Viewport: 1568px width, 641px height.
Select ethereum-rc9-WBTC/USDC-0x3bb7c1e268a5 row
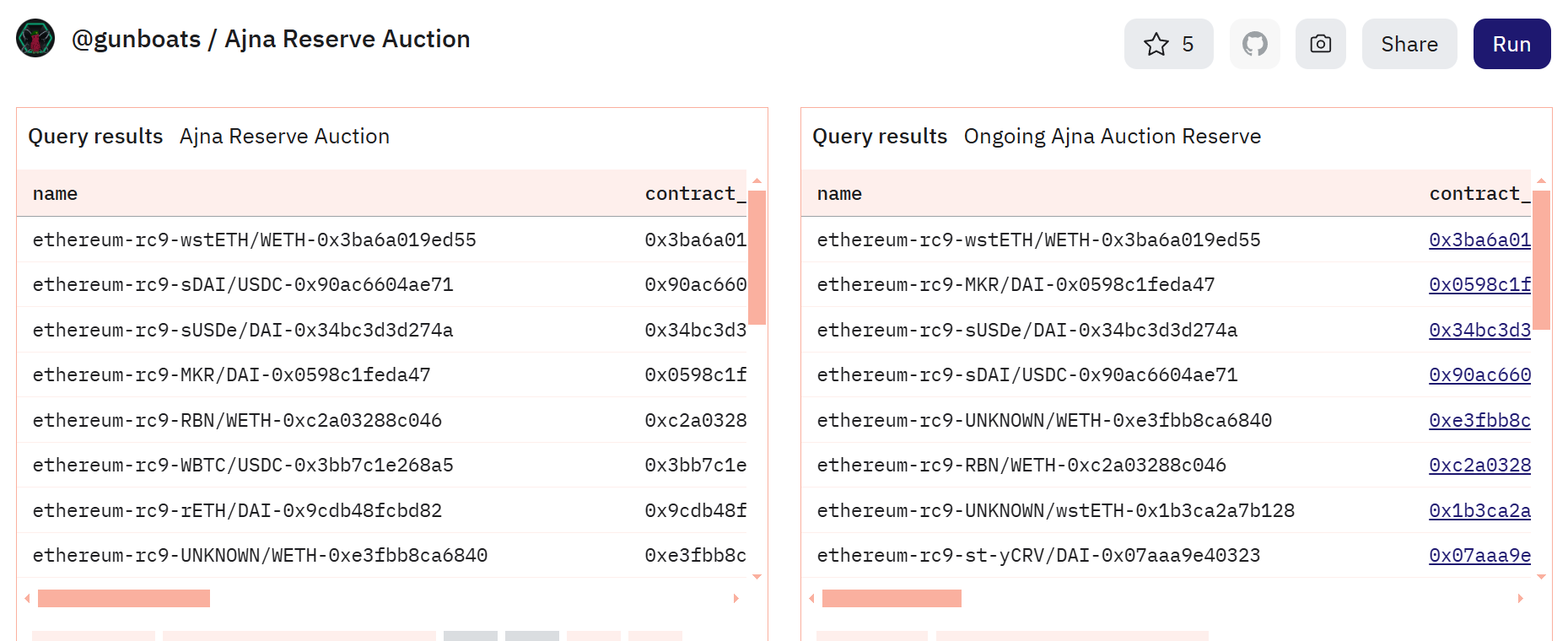click(x=381, y=465)
